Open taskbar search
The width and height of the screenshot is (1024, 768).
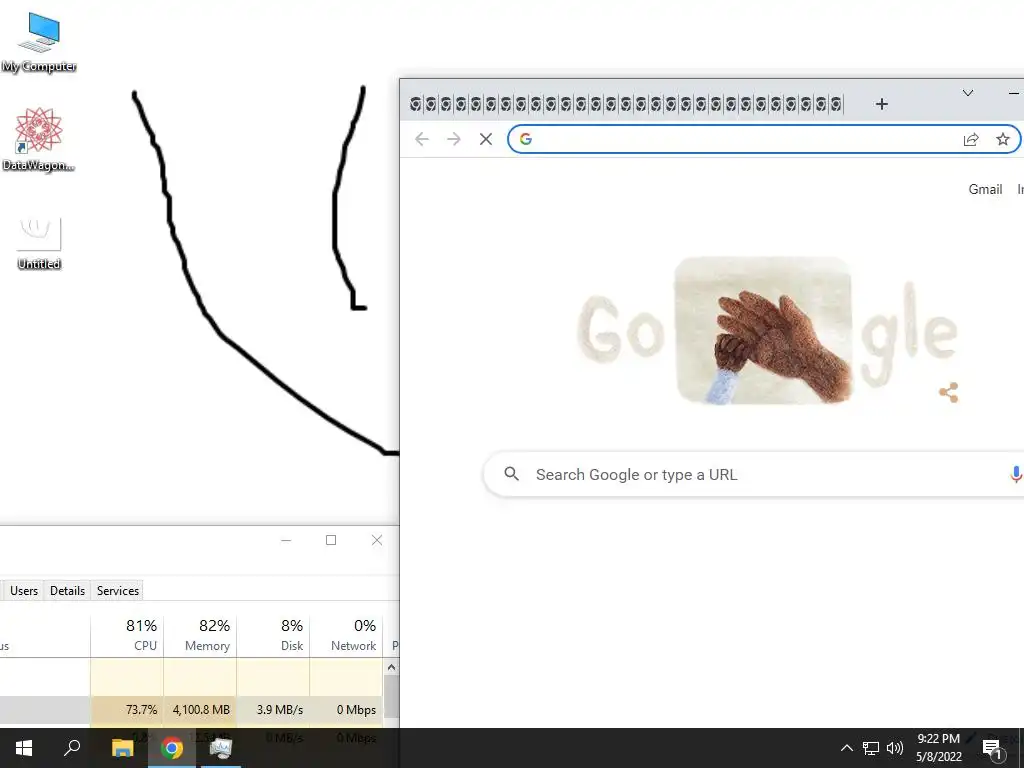click(72, 748)
